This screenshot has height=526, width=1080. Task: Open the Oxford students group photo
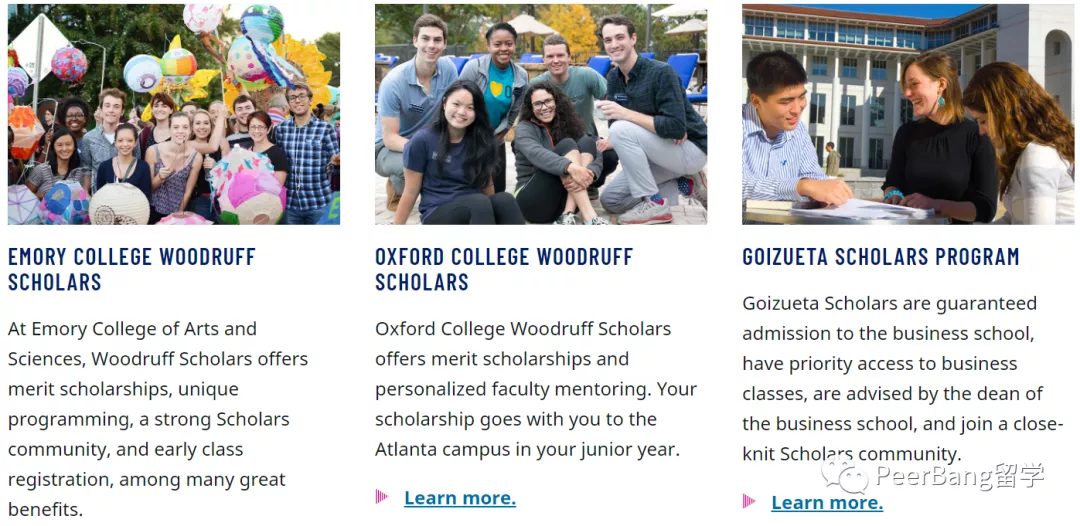pos(540,114)
